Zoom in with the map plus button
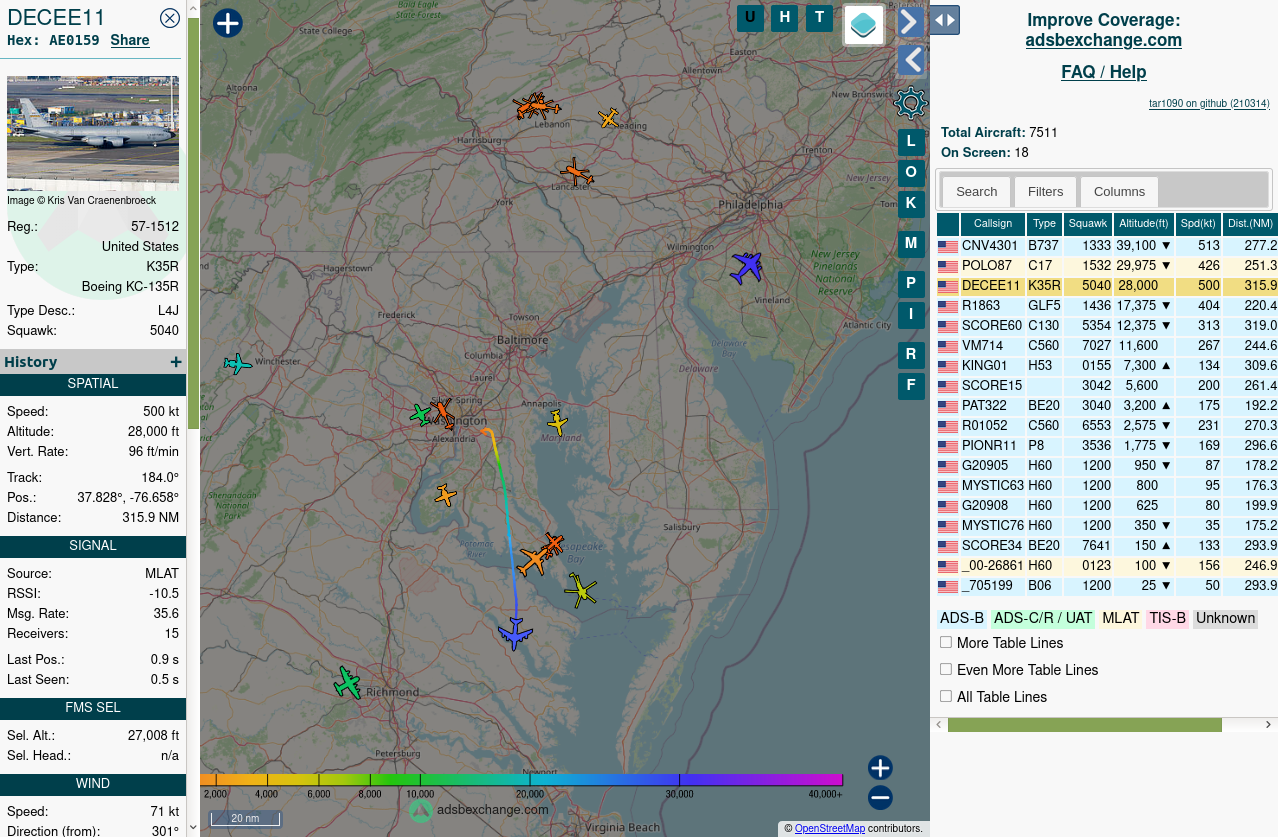This screenshot has width=1278, height=837. click(880, 768)
